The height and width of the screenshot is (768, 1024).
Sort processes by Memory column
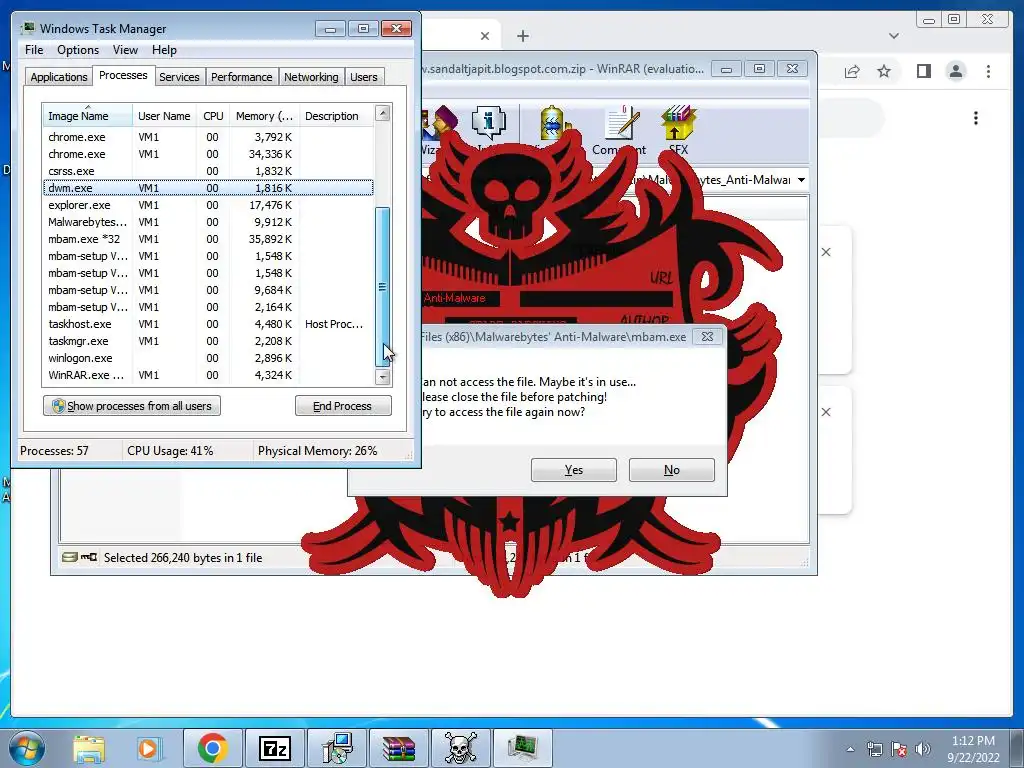(264, 116)
